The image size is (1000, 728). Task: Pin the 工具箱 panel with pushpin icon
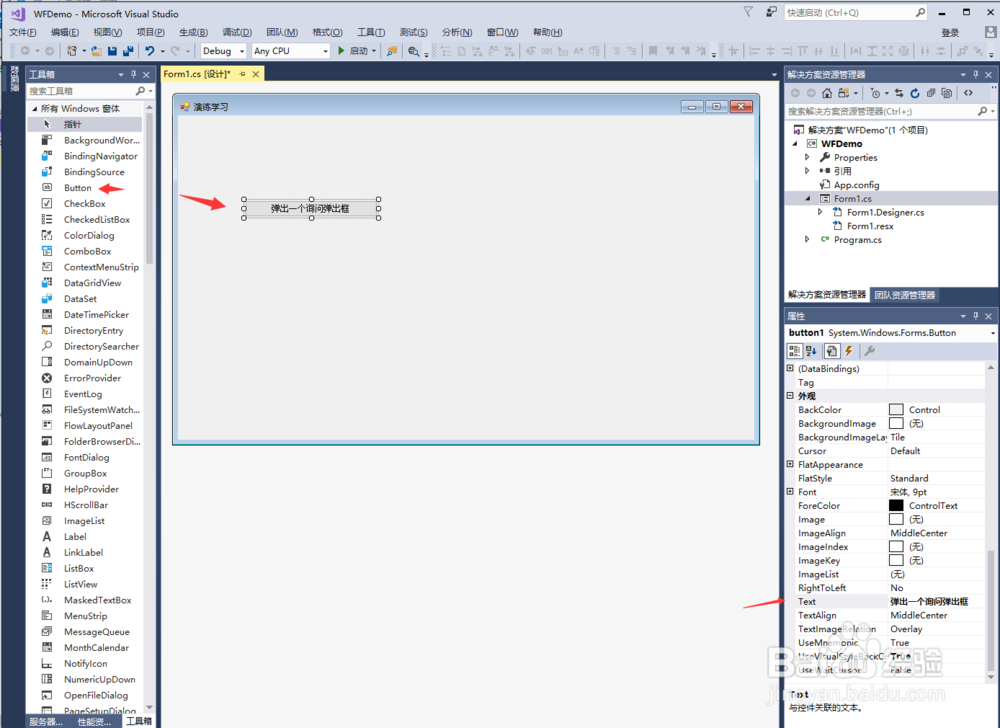(133, 75)
